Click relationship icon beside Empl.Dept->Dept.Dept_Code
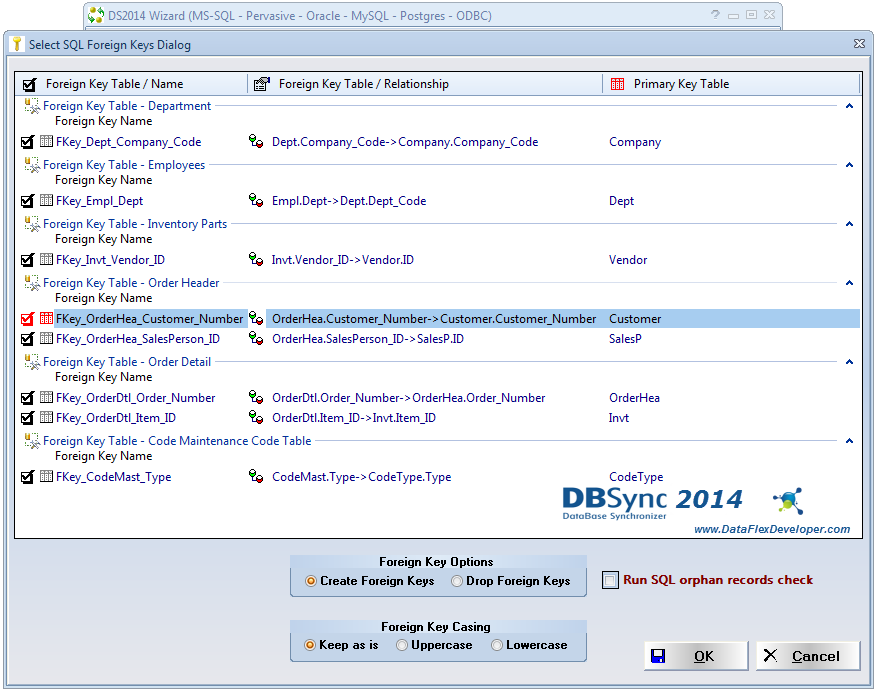The height and width of the screenshot is (689, 874). pos(256,201)
